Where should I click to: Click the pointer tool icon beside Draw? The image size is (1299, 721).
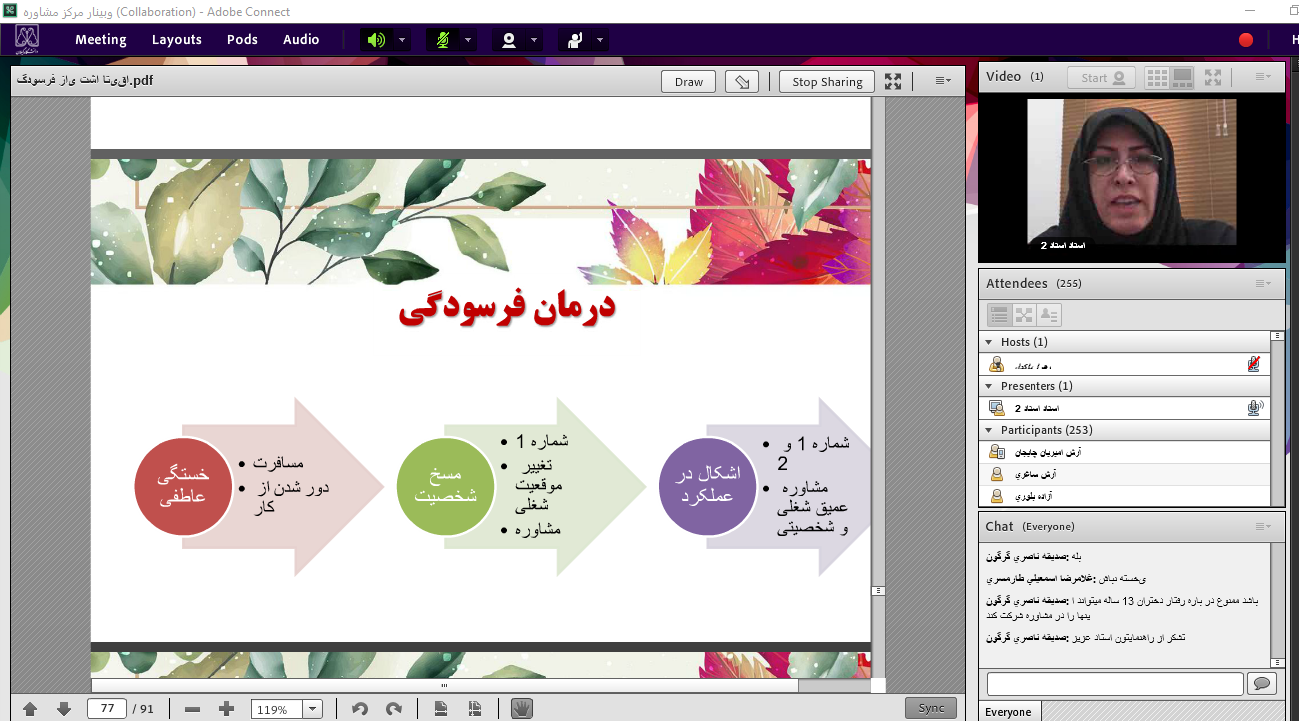[741, 82]
